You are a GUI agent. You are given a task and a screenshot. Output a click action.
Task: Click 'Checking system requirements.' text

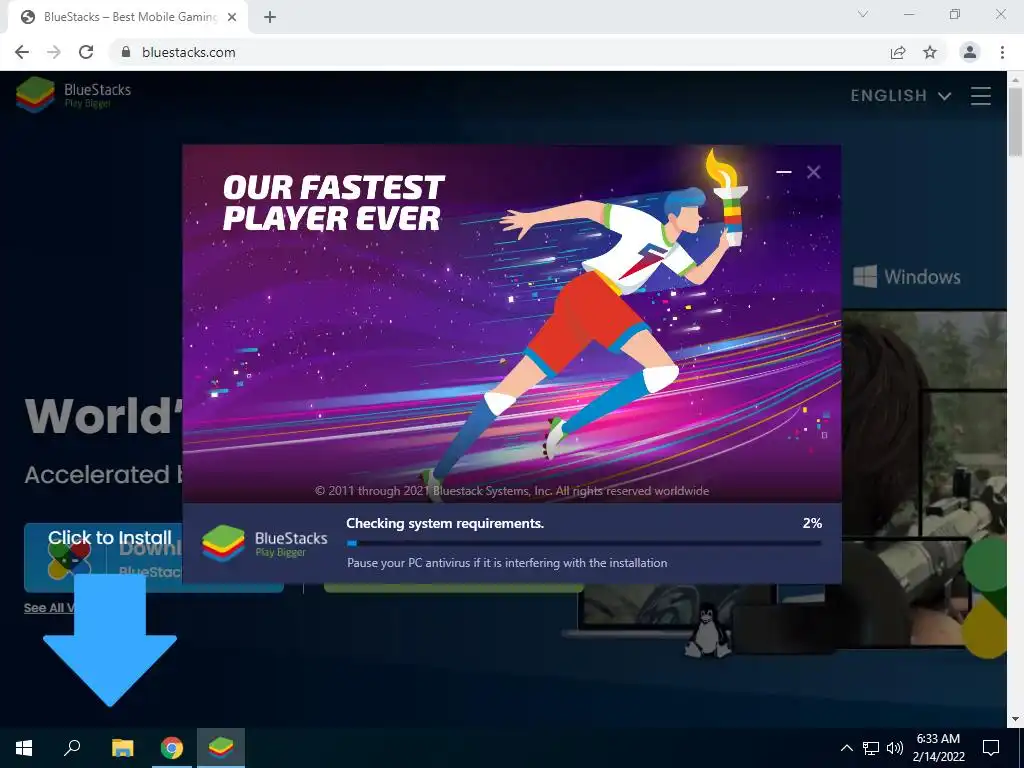tap(445, 523)
